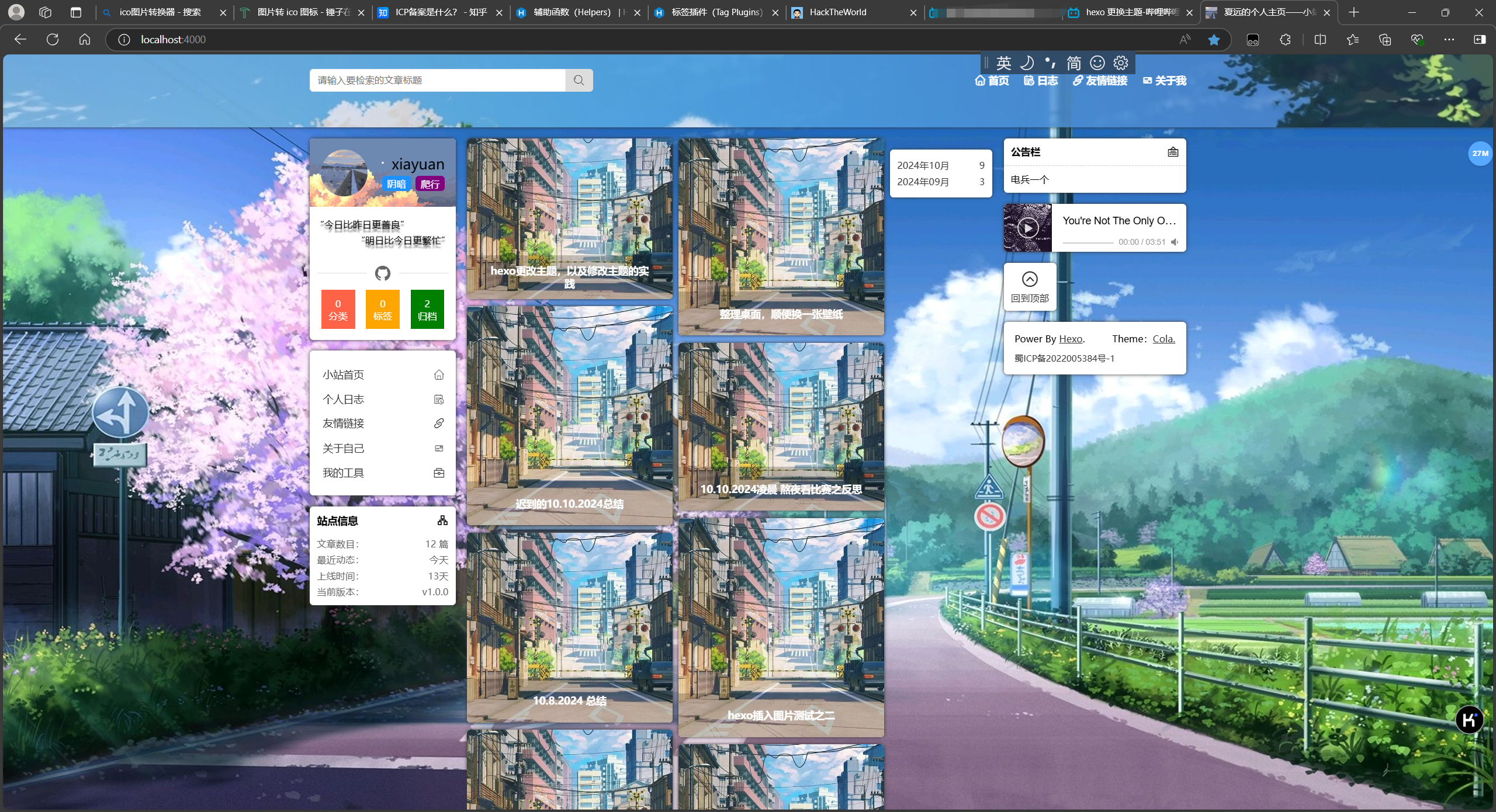Open the orange 0 标签 tags box
1496x812 pixels.
click(x=383, y=309)
